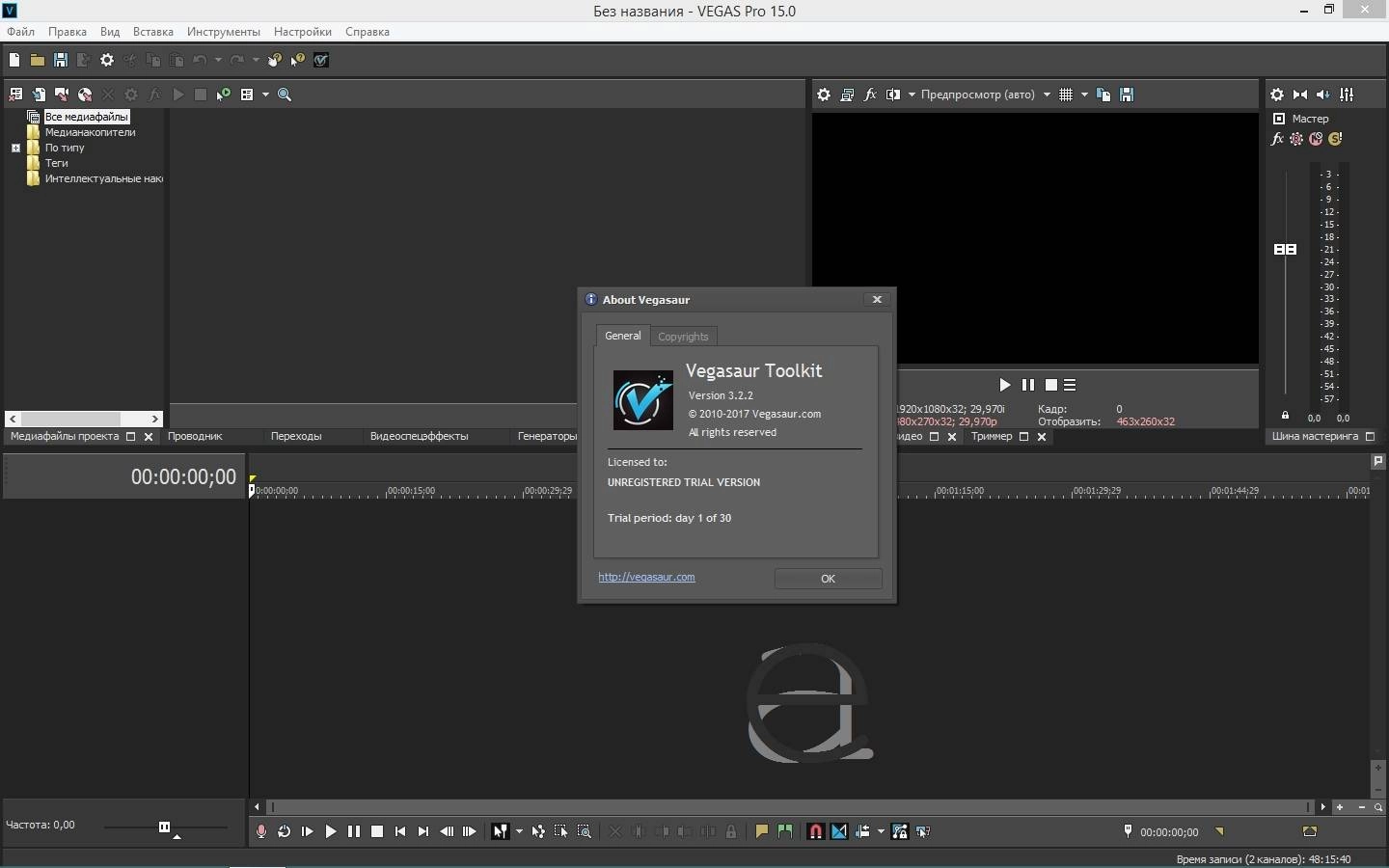This screenshot has height=868, width=1389.
Task: Activate the What's This help cursor icon
Action: point(298,60)
